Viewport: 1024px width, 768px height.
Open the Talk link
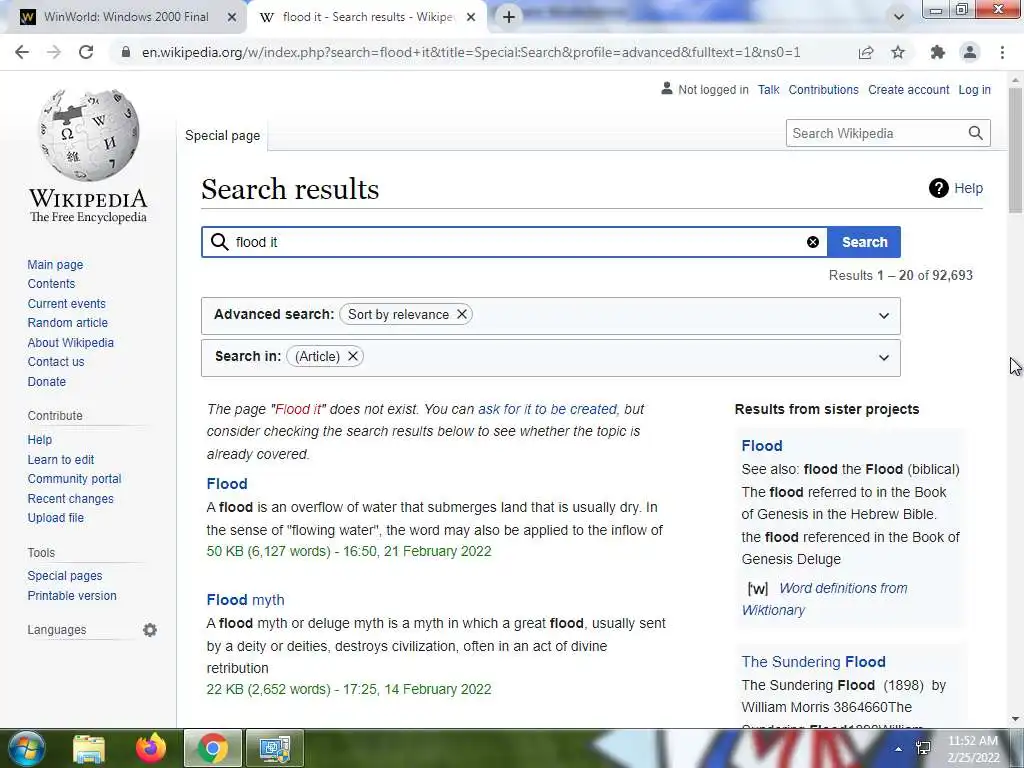[x=769, y=90]
